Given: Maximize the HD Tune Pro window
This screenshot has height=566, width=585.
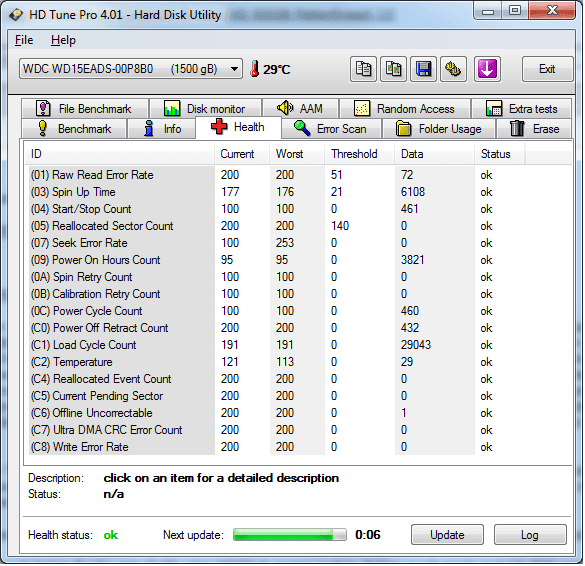Looking at the screenshot, I should (x=515, y=10).
